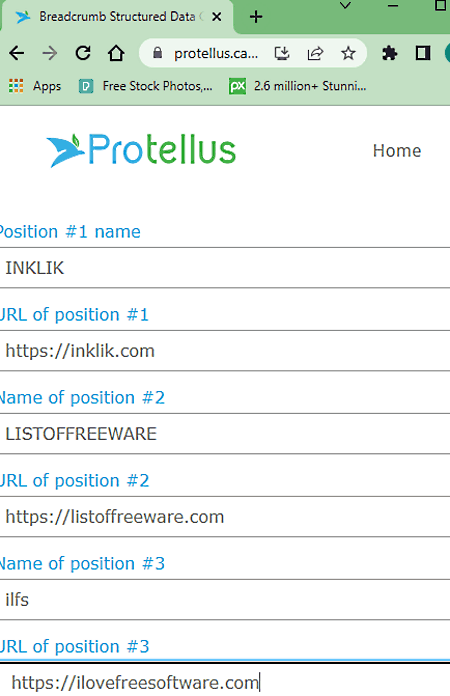The height and width of the screenshot is (696, 450).
Task: Click the Home menu item
Action: pos(397,151)
